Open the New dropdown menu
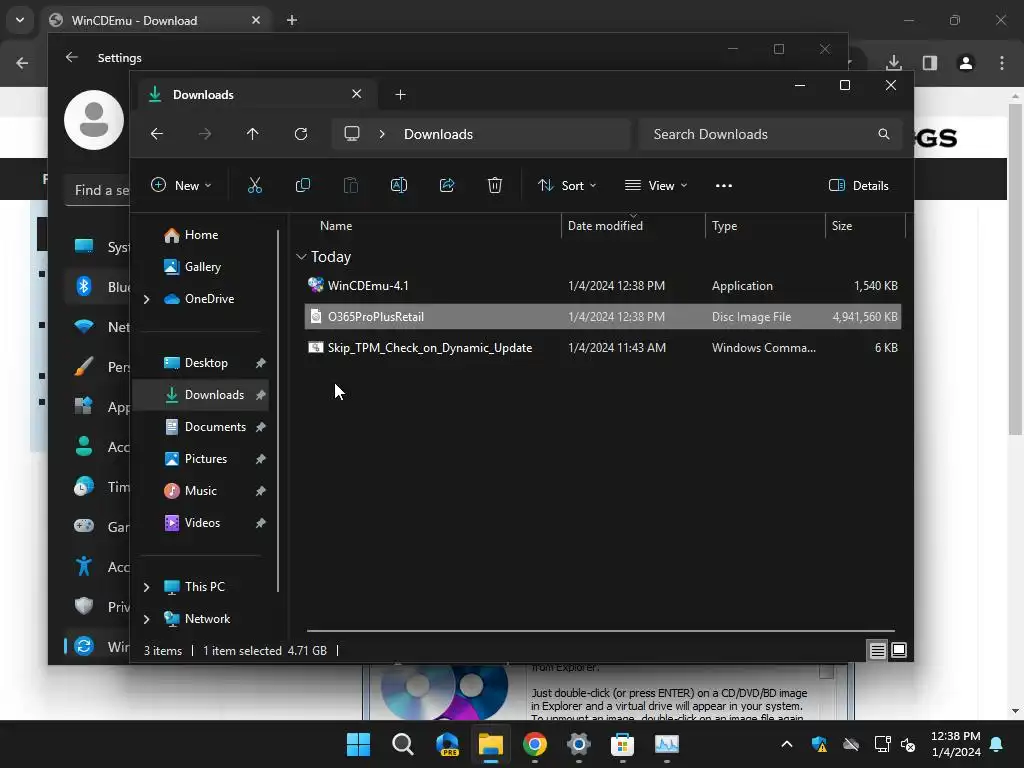 coord(181,185)
